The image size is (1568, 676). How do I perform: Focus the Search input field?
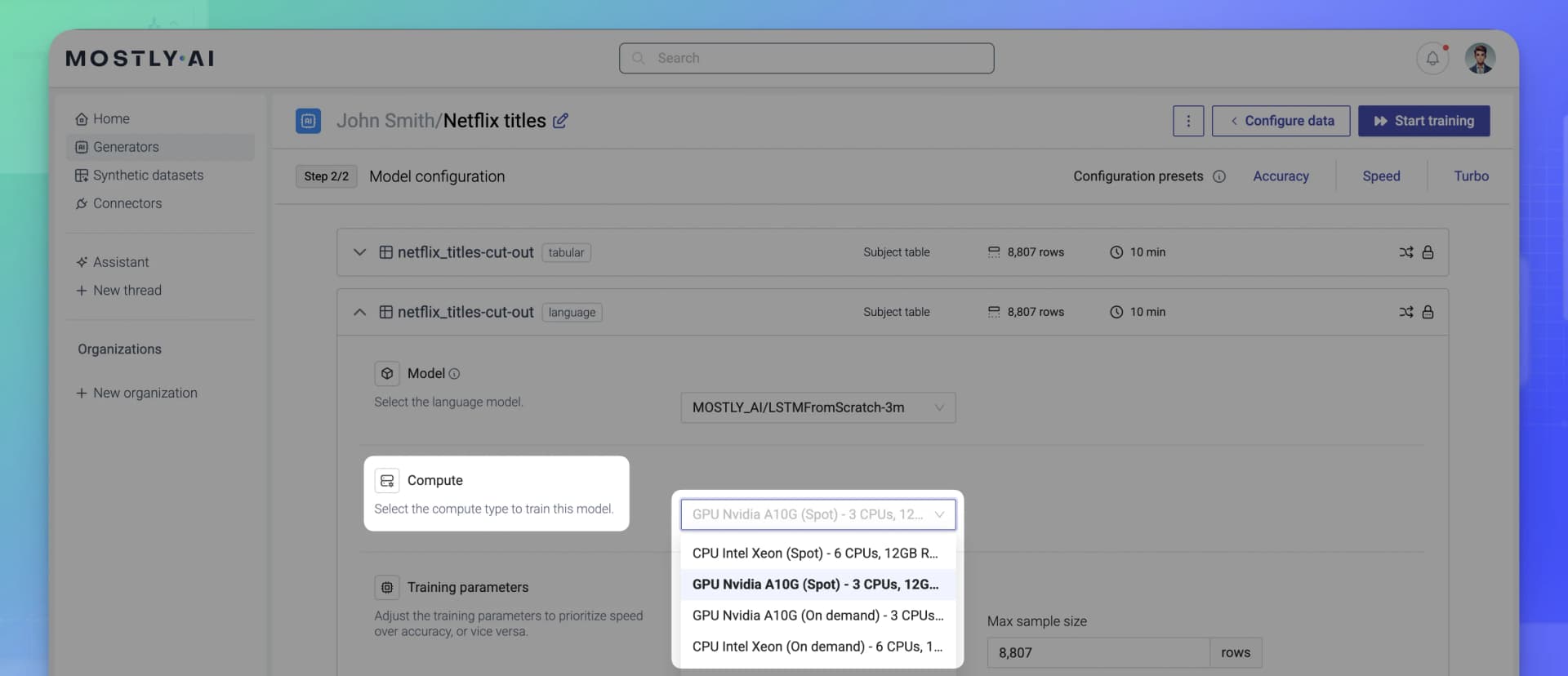coord(806,58)
